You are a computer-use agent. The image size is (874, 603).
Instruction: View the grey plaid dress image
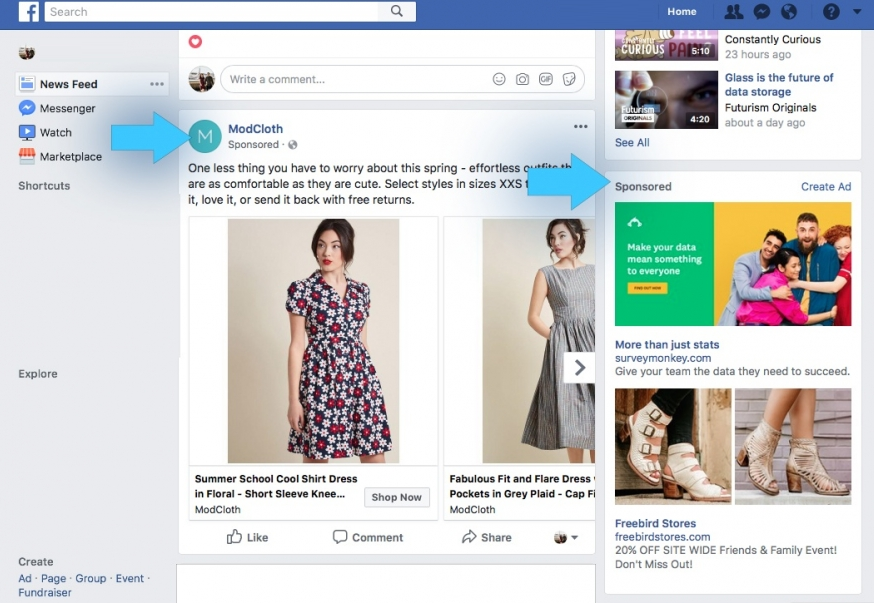538,341
